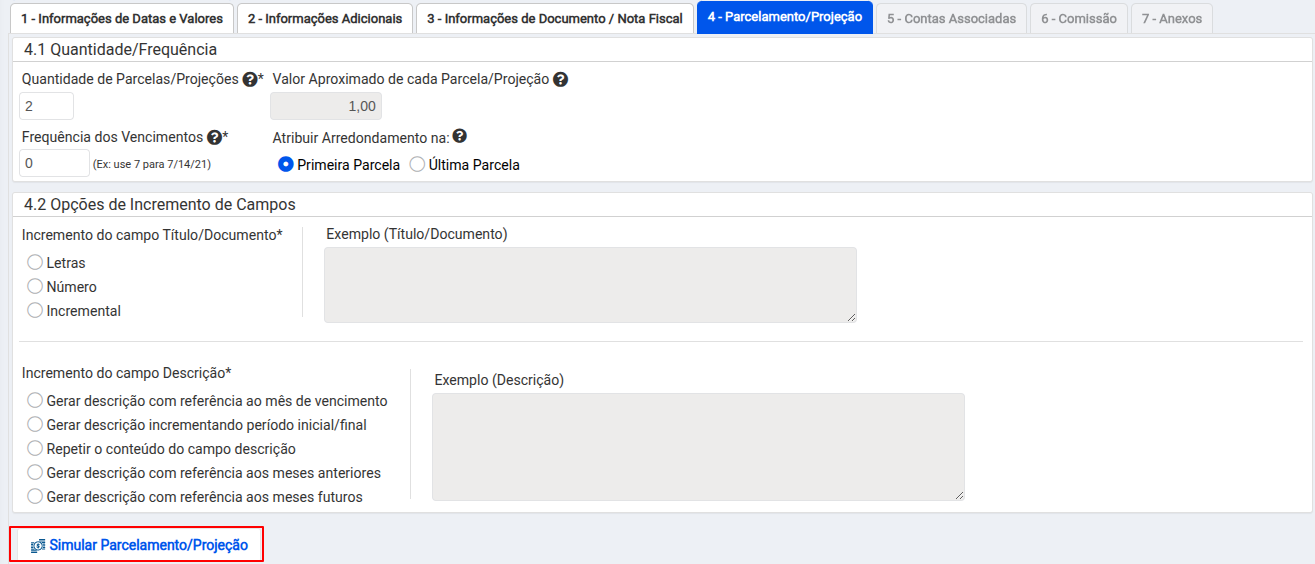Screen dimensions: 1315x564
Task: Choose Letras increment for Título/Documento
Action: tap(35, 263)
